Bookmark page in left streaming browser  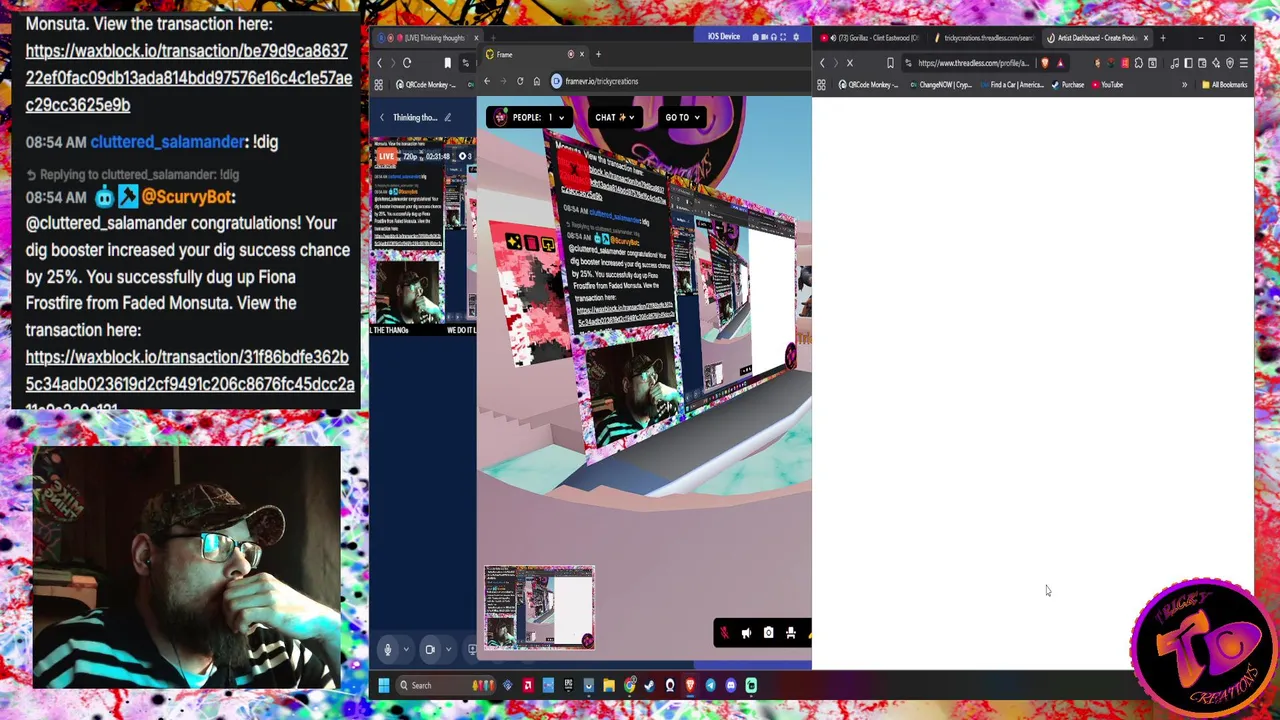(448, 62)
